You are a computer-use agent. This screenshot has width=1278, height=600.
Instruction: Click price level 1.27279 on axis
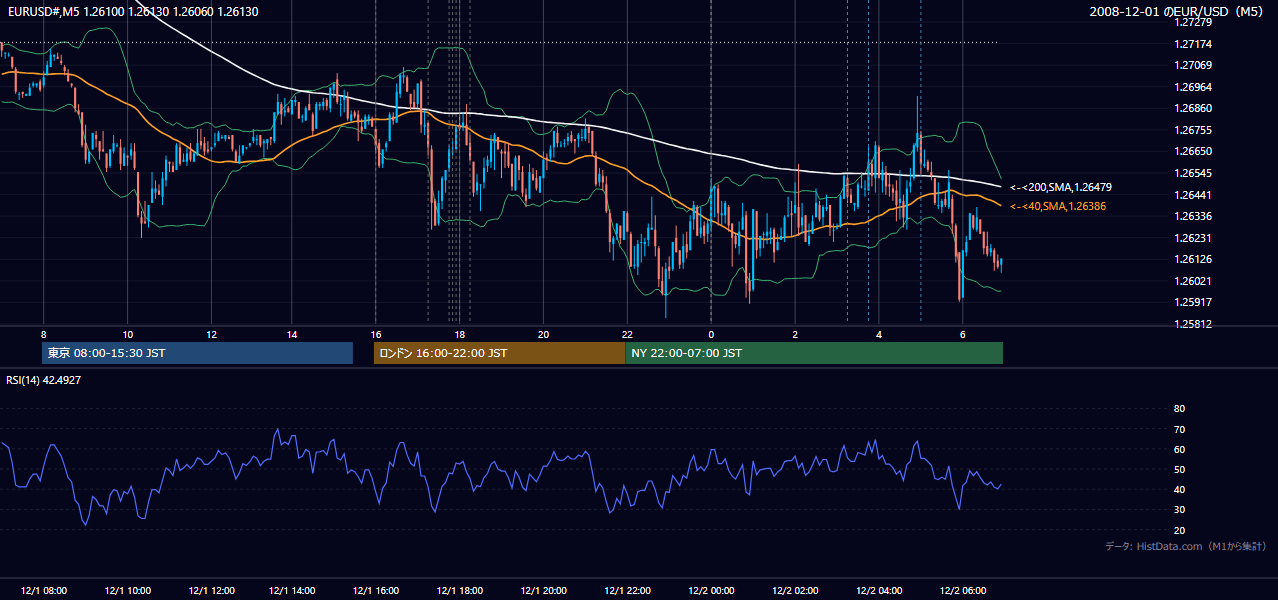(1193, 22)
